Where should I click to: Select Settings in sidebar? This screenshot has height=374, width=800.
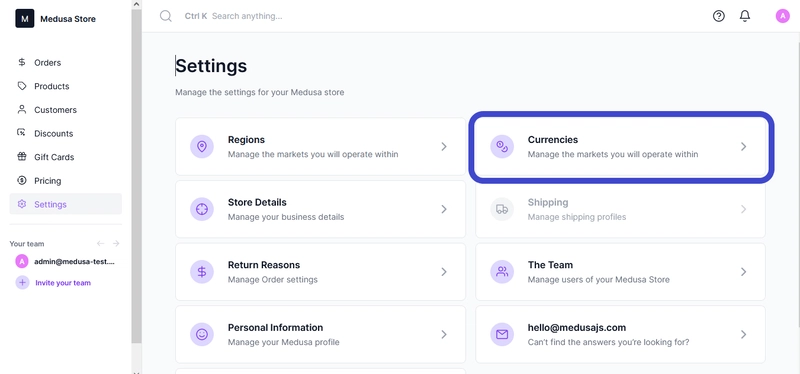[x=65, y=204]
